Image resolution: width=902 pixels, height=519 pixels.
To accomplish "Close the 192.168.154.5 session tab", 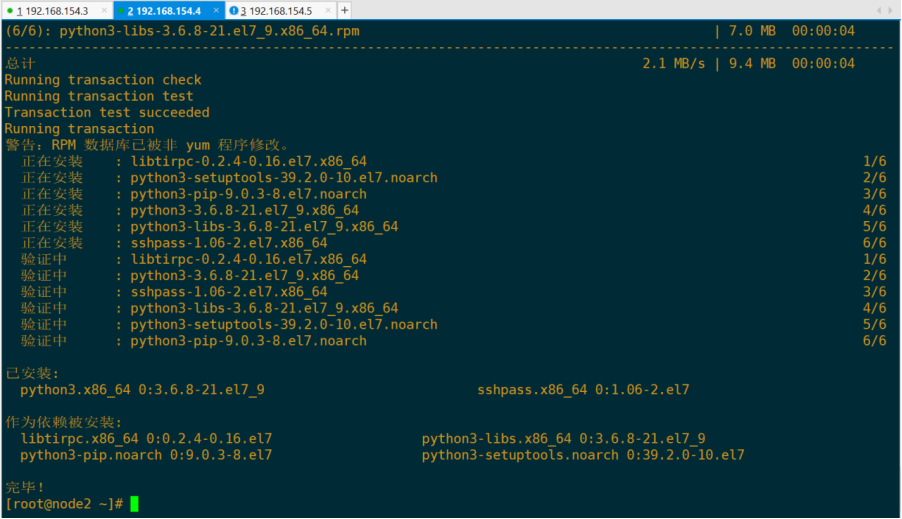I will point(328,10).
